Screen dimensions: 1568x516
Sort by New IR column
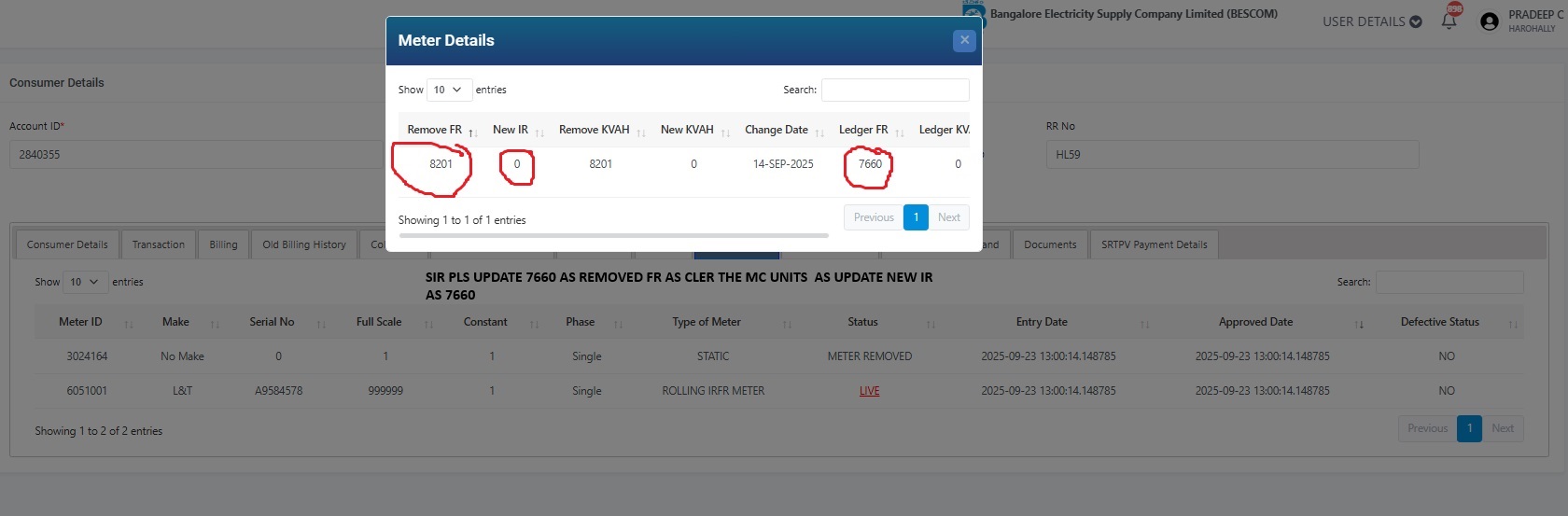pos(517,130)
